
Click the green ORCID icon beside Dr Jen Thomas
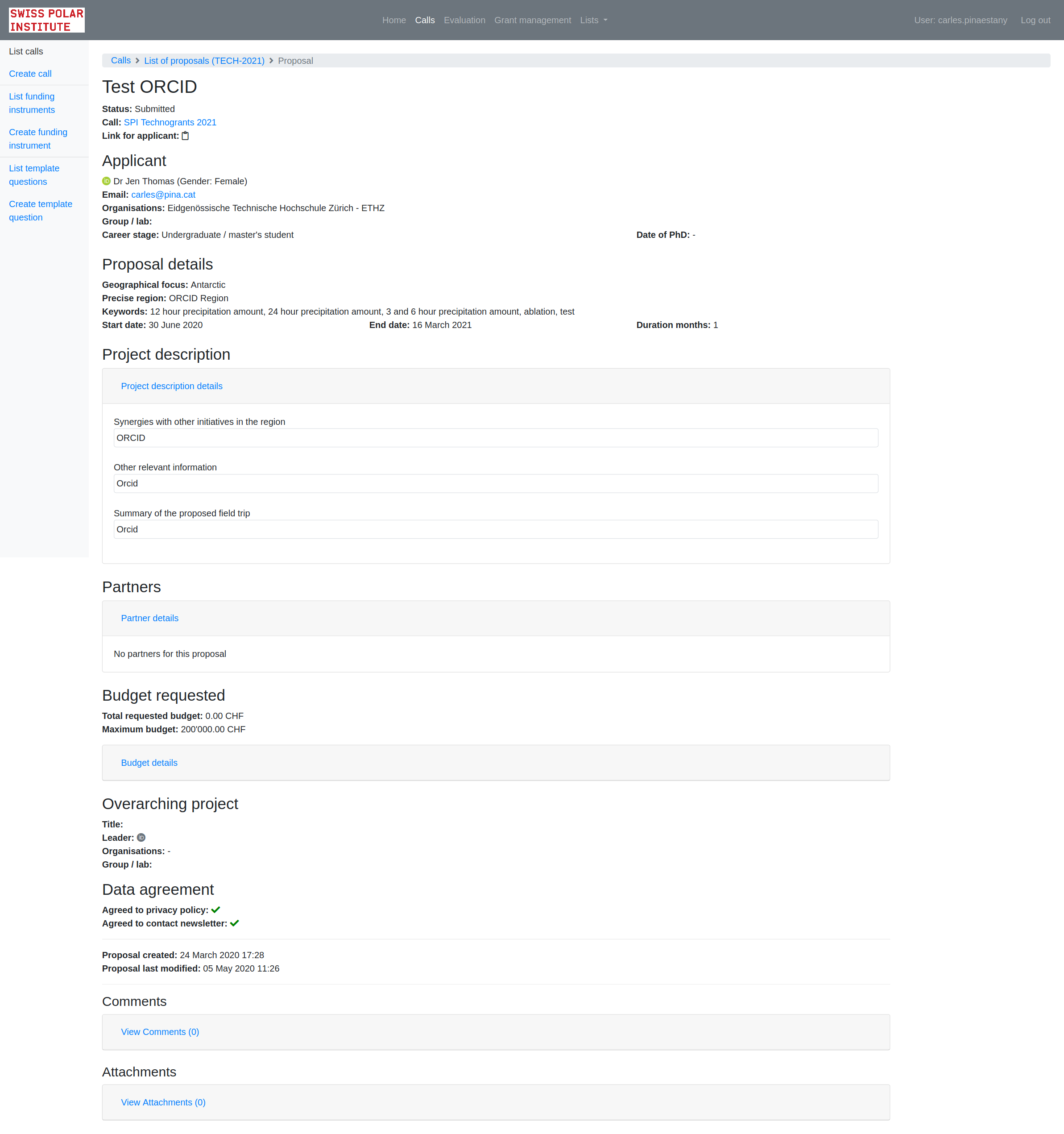coord(106,181)
